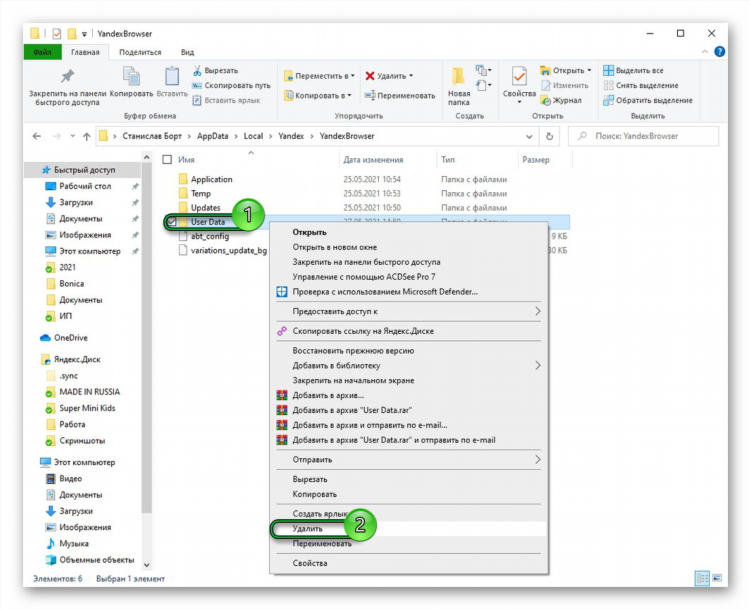Open the Help question mark icon
Viewport: 750px width, 609px height.
[719, 52]
